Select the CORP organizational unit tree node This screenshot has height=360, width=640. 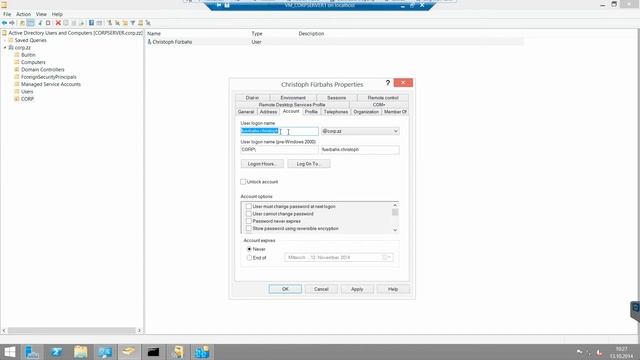coord(27,99)
